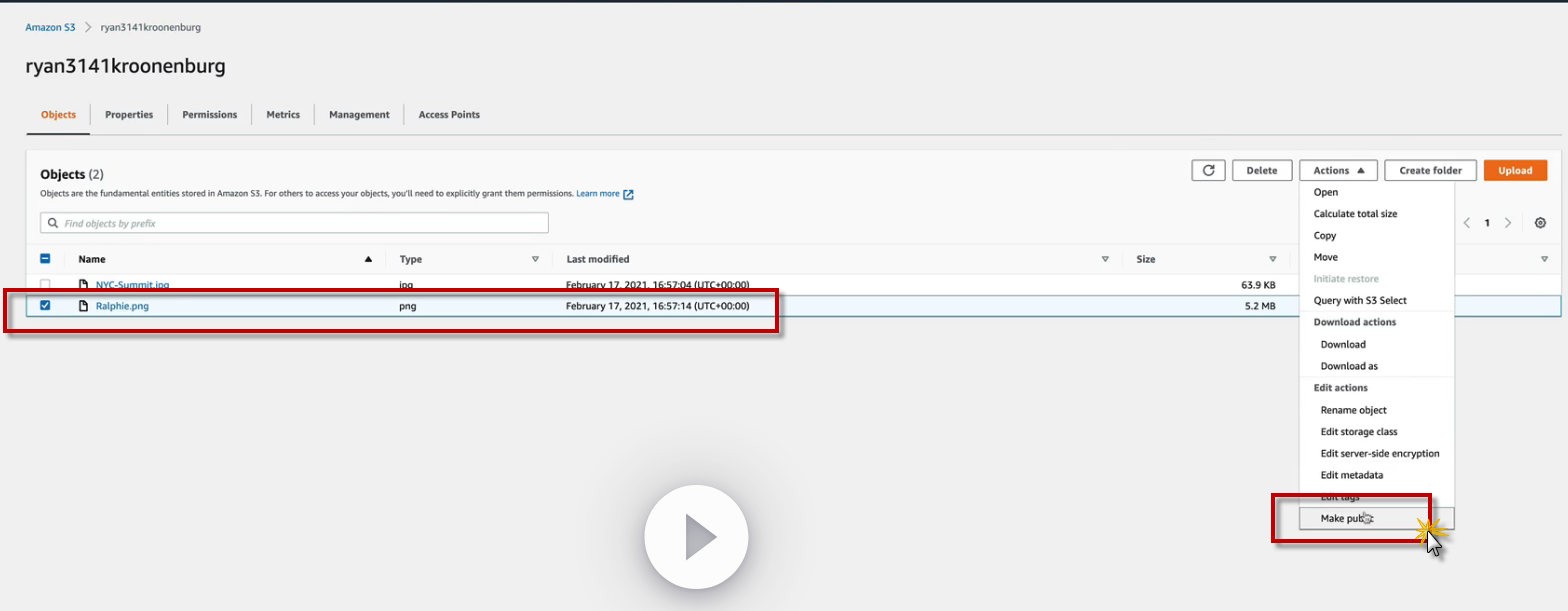The width and height of the screenshot is (1568, 611).
Task: Click the orange Upload button
Action: 1515,170
